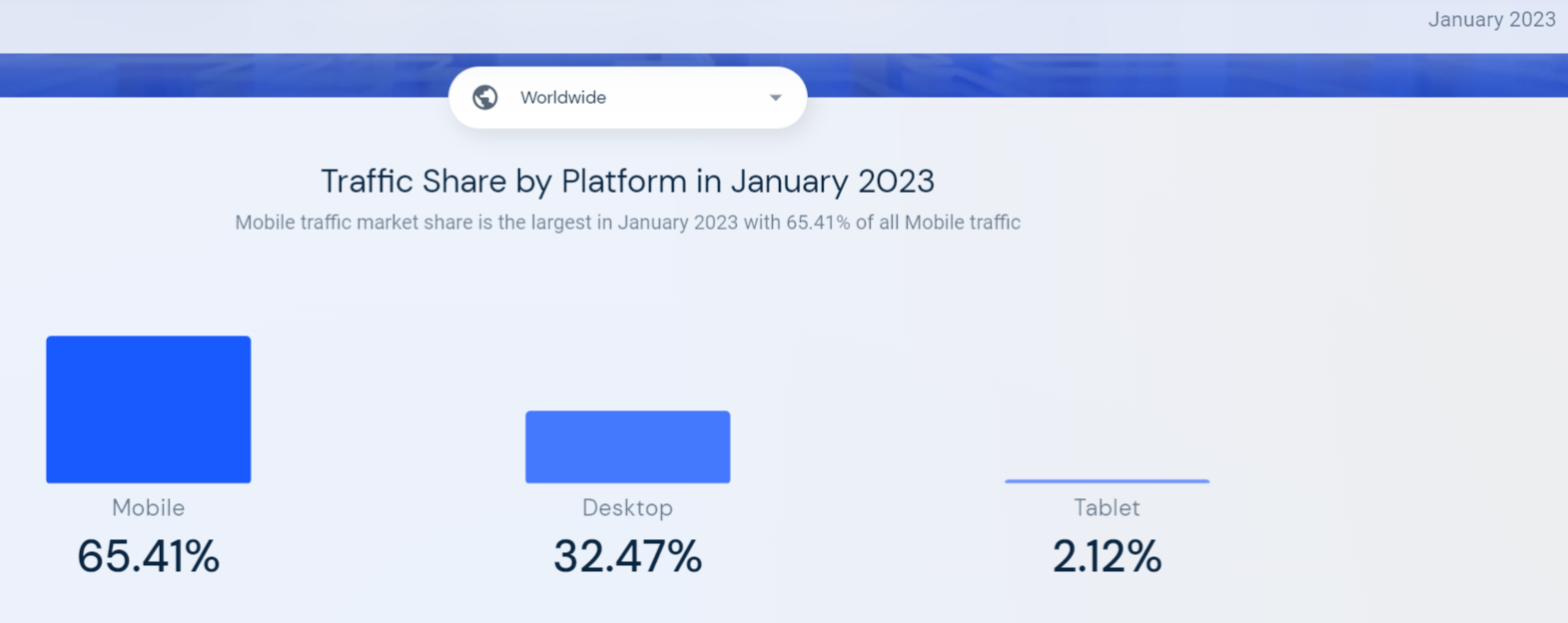This screenshot has width=1568, height=623.
Task: Click the globe icon in region selector
Action: tap(485, 98)
